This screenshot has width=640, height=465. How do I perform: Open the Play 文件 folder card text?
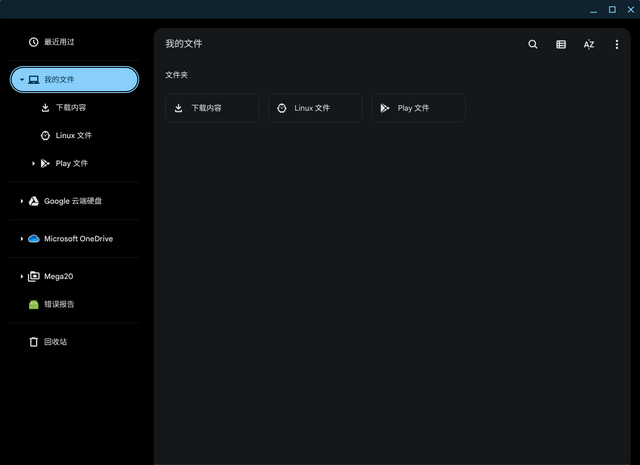[413, 108]
